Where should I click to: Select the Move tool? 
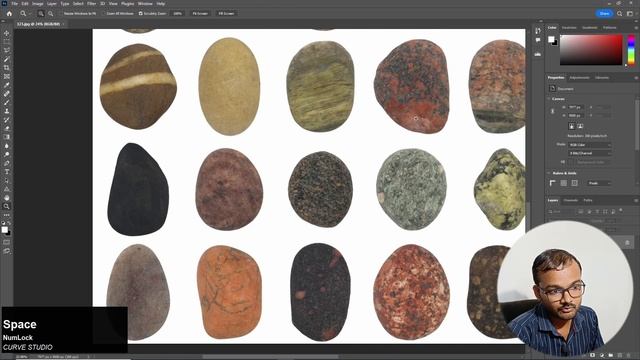pos(7,33)
